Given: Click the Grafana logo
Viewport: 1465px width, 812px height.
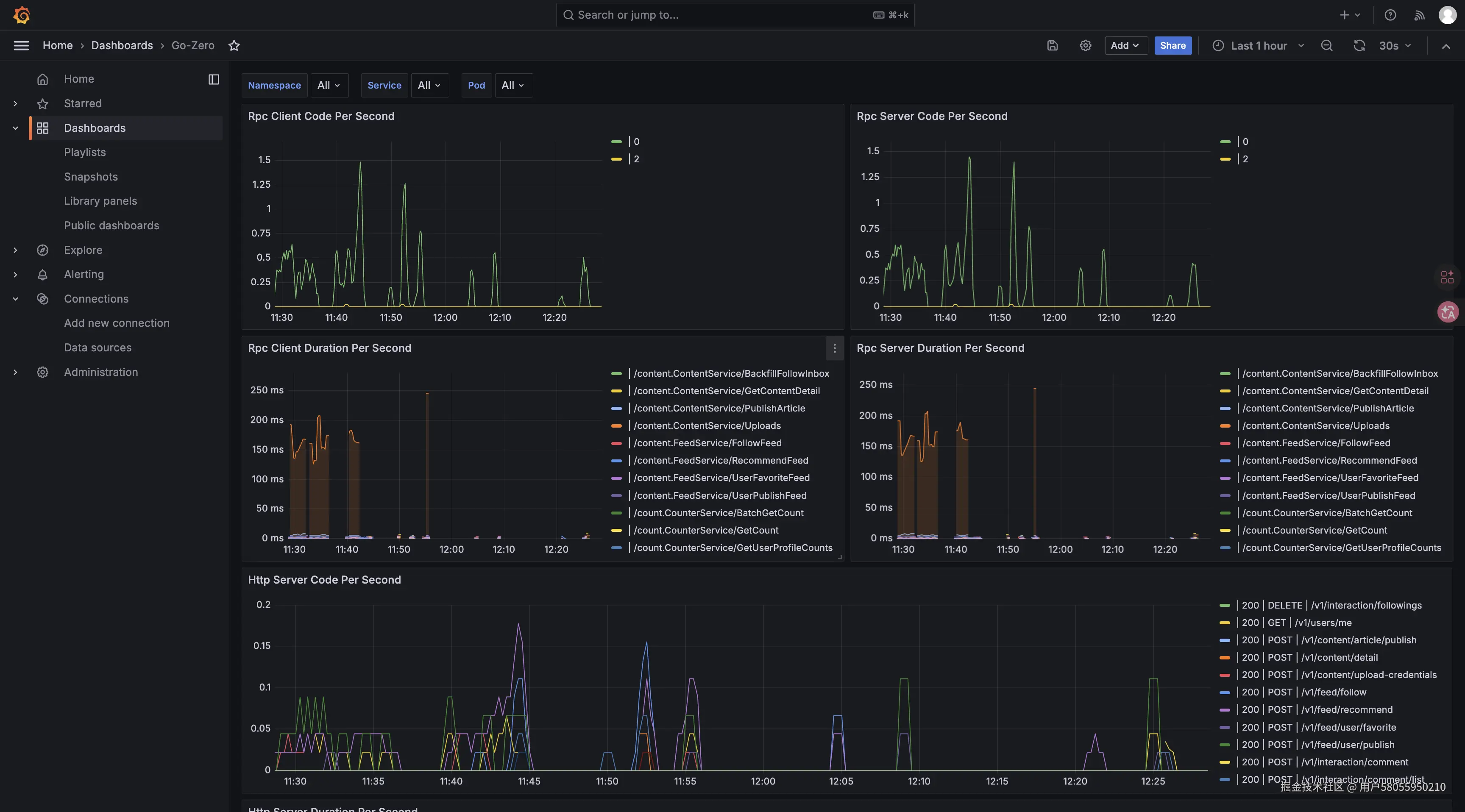Looking at the screenshot, I should (22, 15).
